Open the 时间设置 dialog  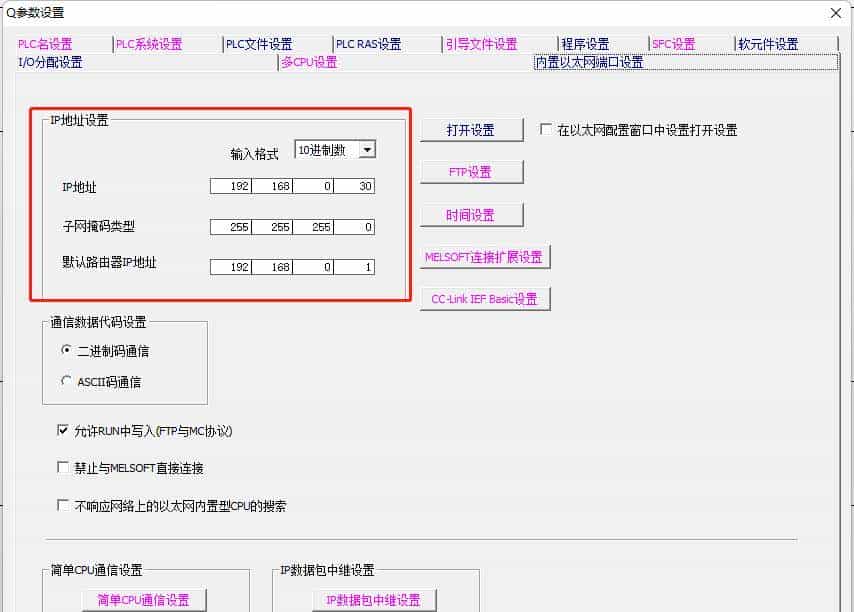click(471, 214)
